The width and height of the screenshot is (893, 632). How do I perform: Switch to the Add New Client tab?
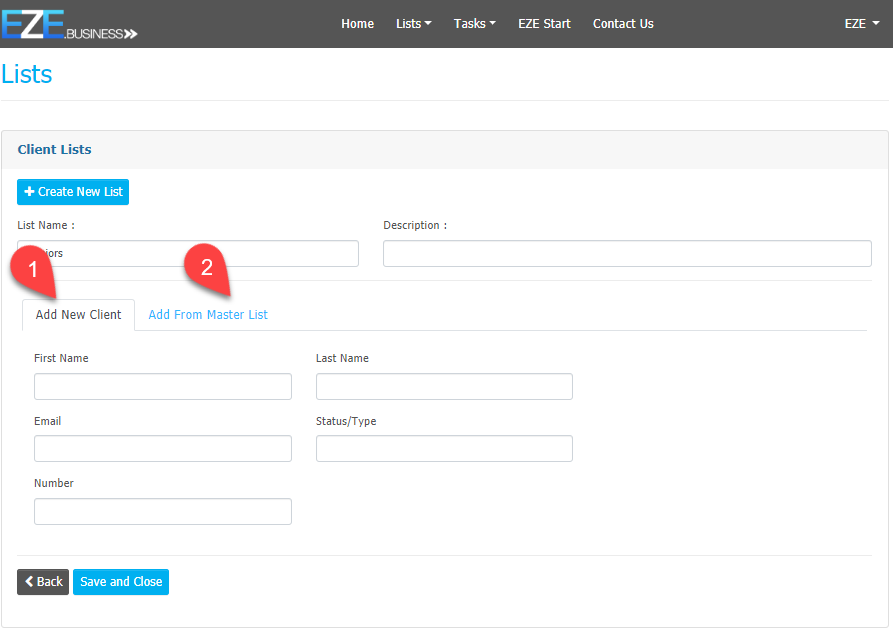78,315
